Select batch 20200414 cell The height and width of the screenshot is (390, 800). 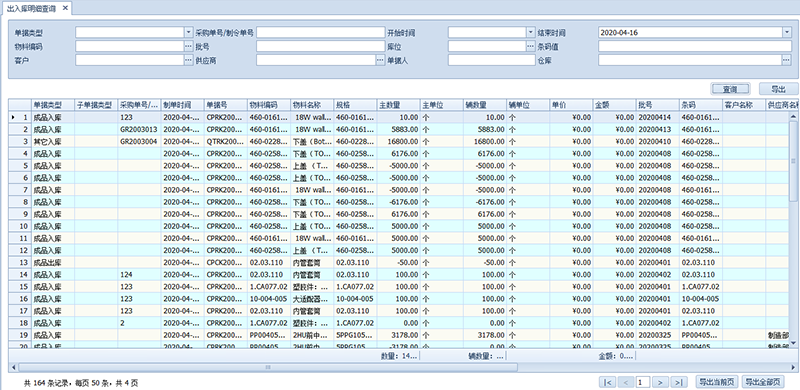click(x=658, y=117)
